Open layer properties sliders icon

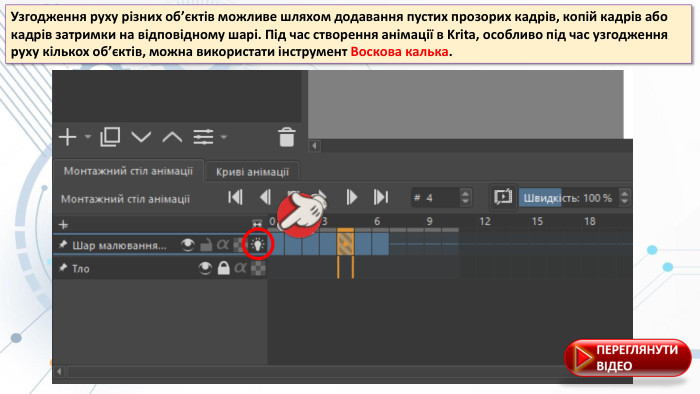tap(203, 137)
